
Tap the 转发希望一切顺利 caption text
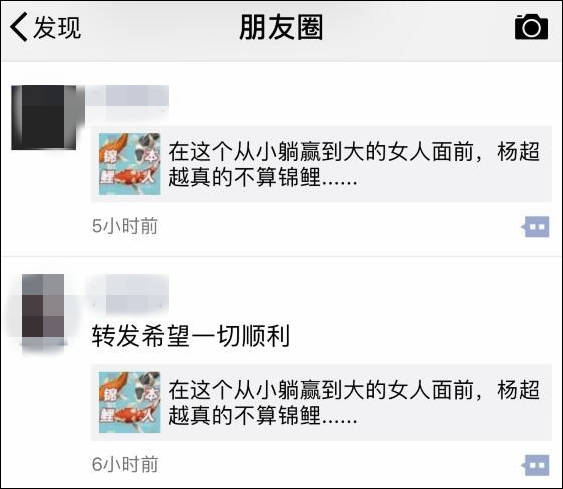click(x=191, y=336)
